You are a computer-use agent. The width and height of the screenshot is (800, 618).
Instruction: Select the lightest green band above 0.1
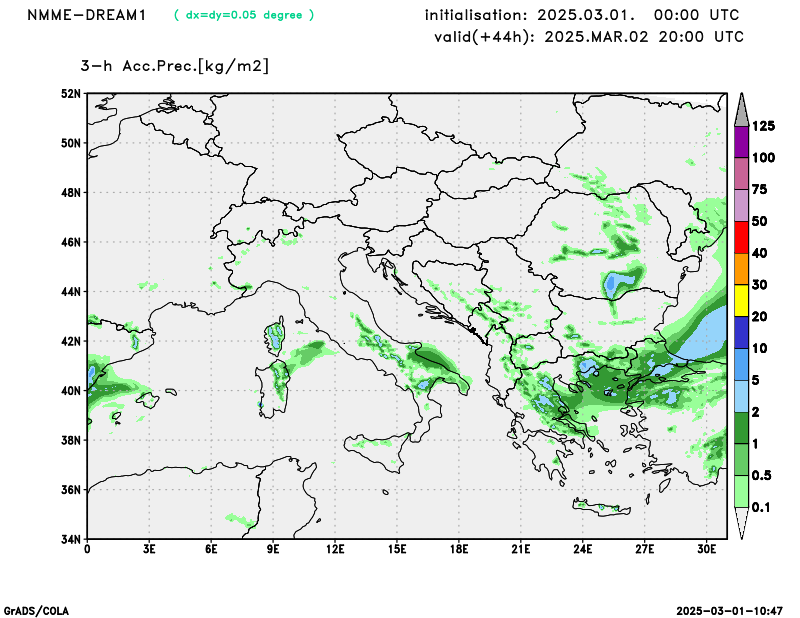tap(741, 491)
